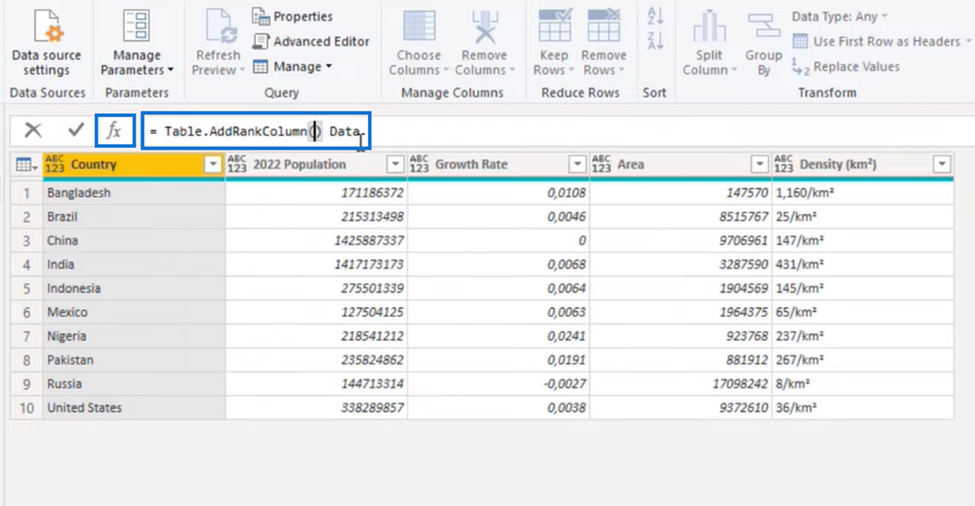Click the Split Column icon
The width and height of the screenshot is (975, 506).
point(709,26)
